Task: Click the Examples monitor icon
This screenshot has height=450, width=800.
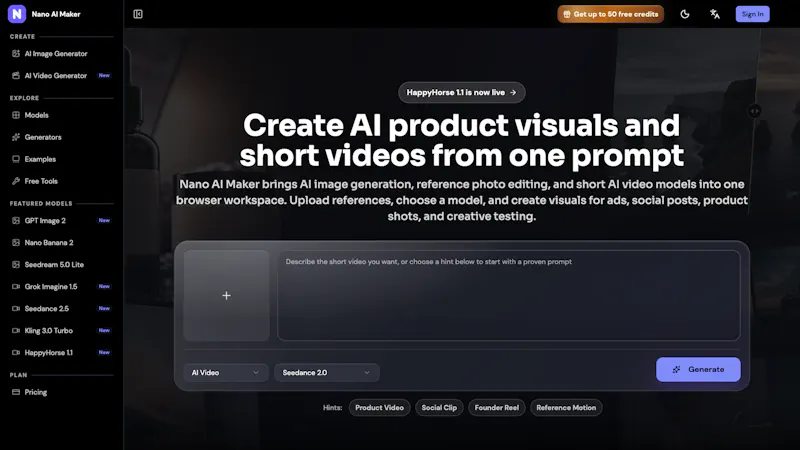Action: tap(16, 159)
